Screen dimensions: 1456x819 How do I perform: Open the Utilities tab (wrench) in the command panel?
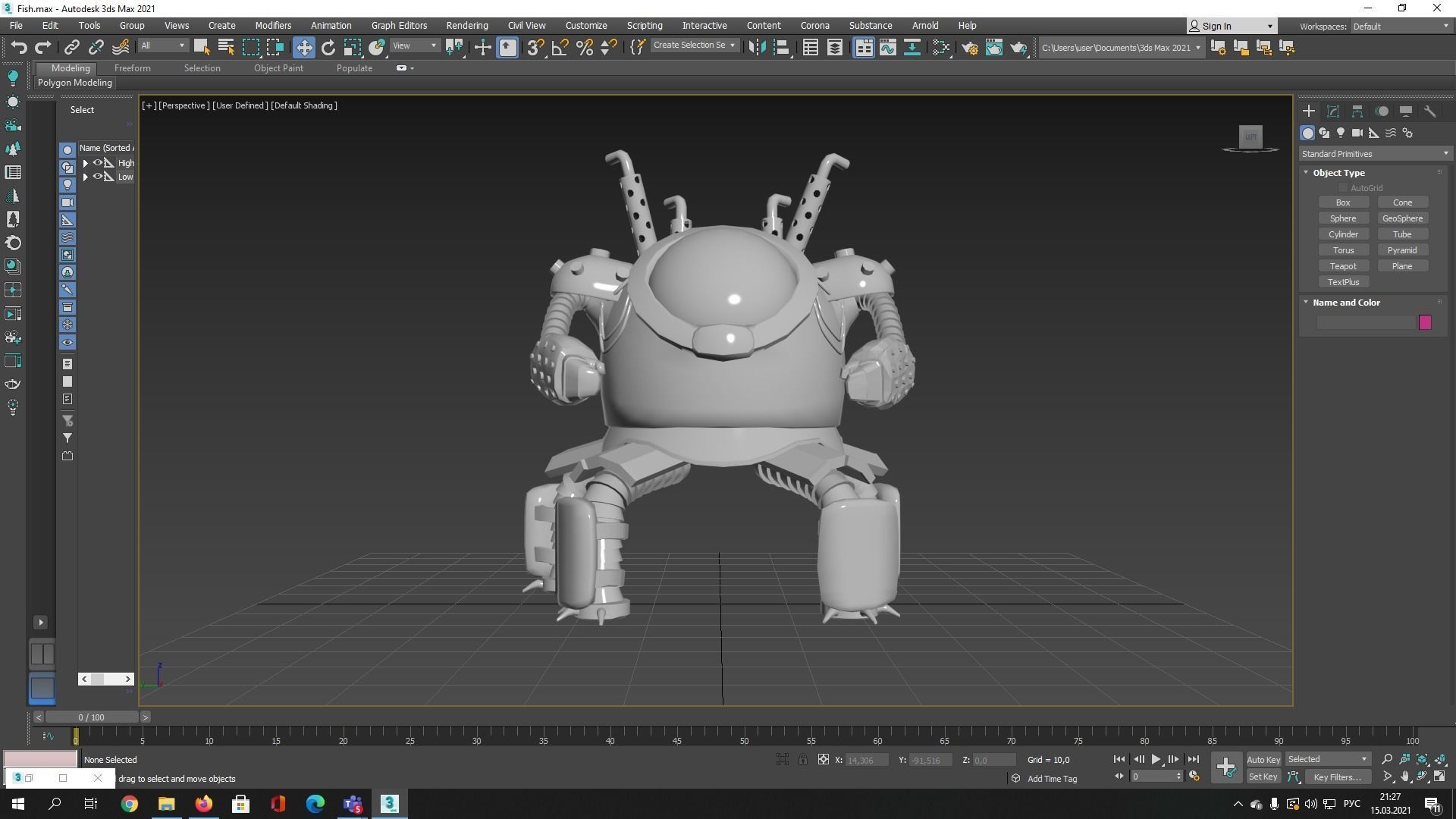coord(1430,111)
